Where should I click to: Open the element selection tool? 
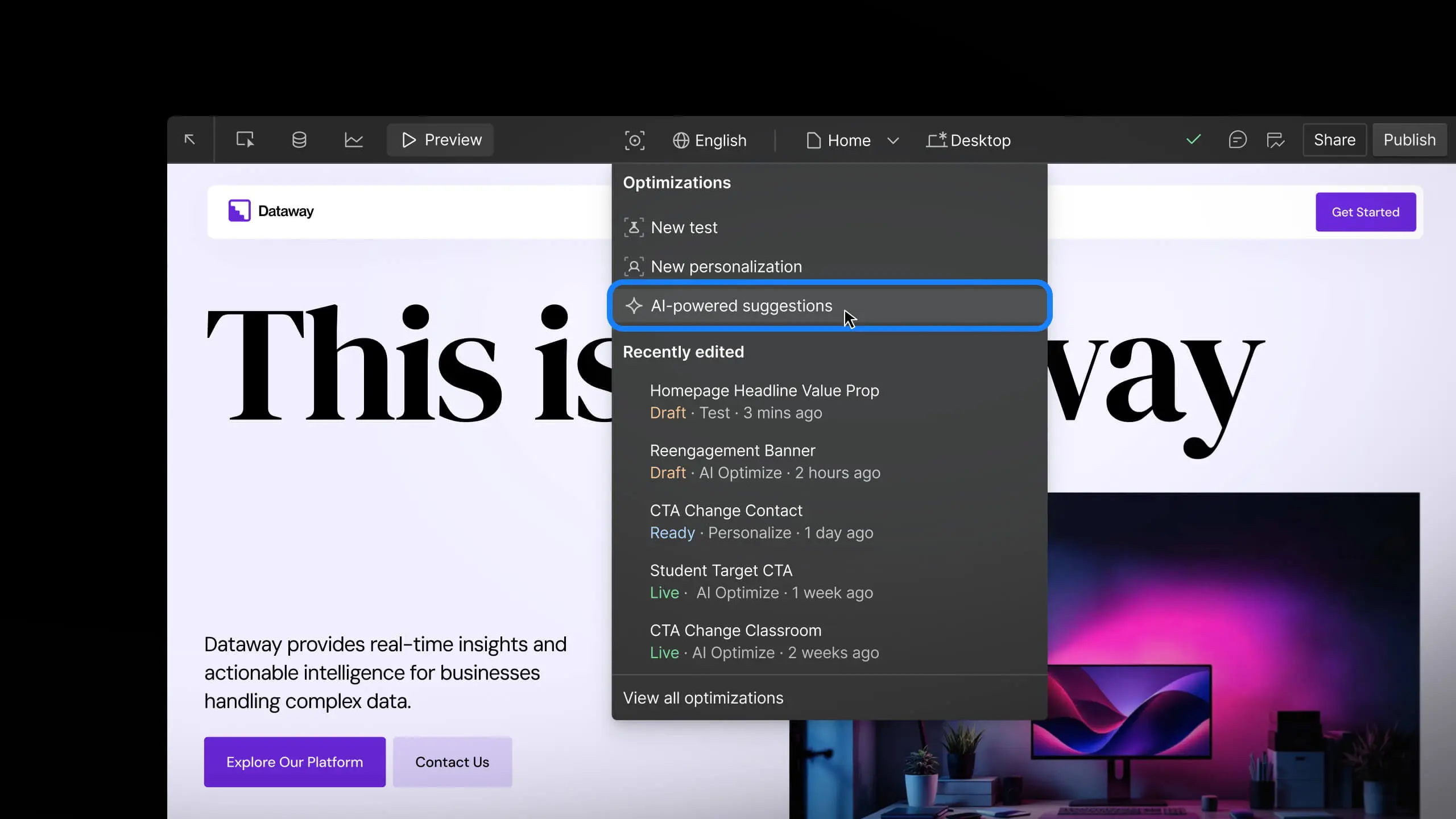[x=244, y=140]
